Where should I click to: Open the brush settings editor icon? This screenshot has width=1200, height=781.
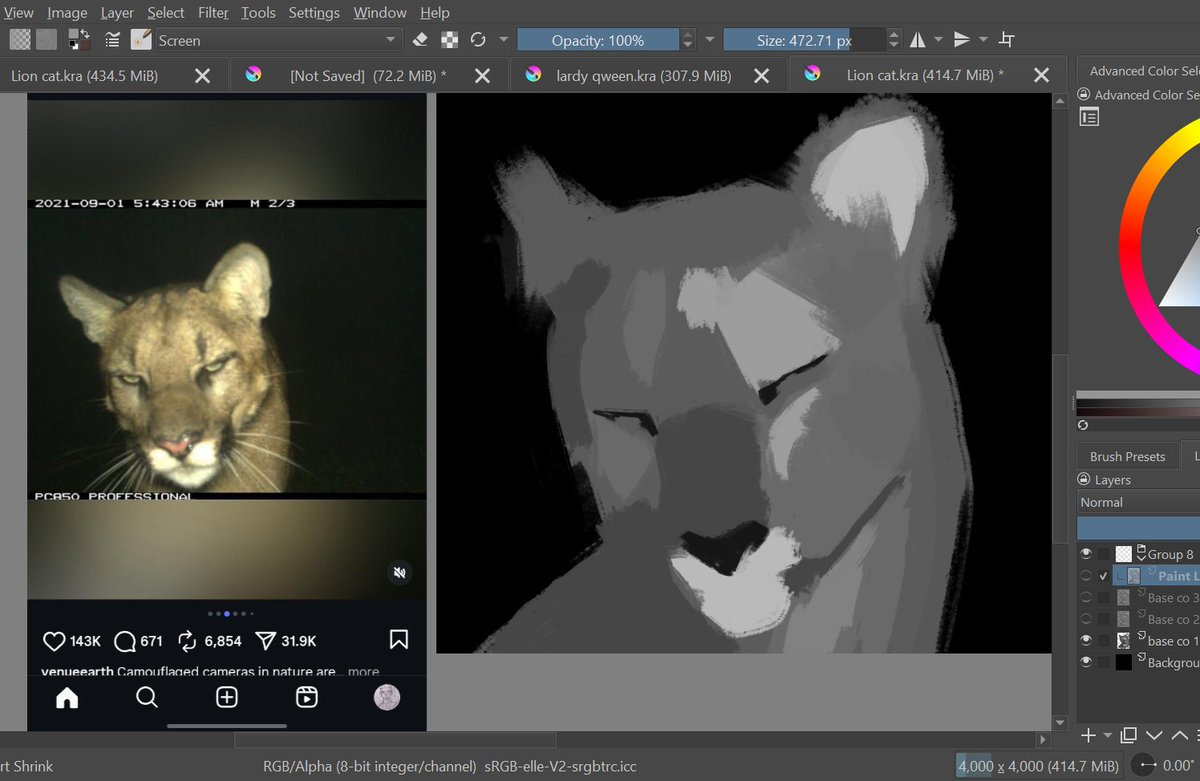point(112,40)
